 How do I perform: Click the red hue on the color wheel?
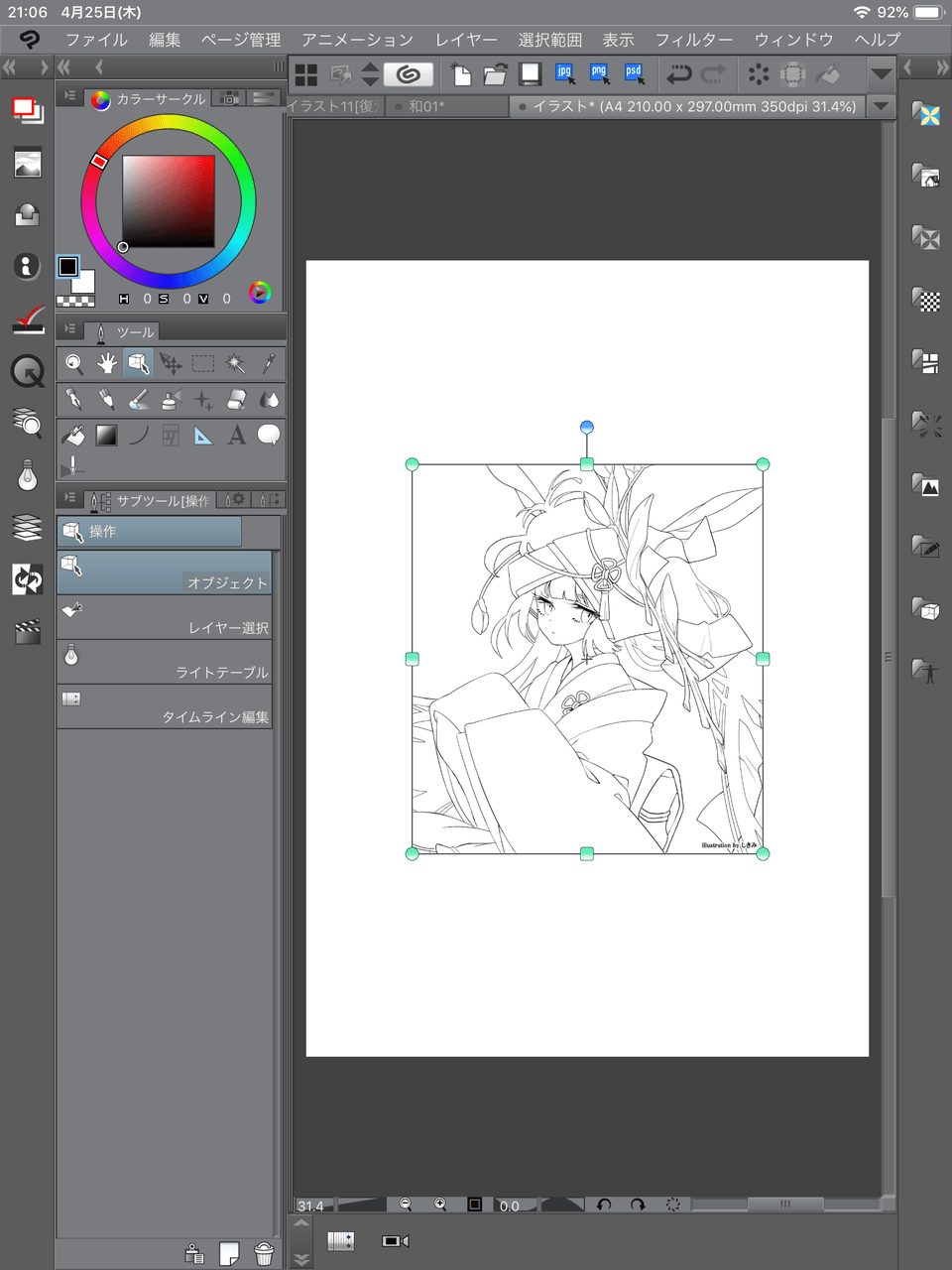(x=99, y=161)
